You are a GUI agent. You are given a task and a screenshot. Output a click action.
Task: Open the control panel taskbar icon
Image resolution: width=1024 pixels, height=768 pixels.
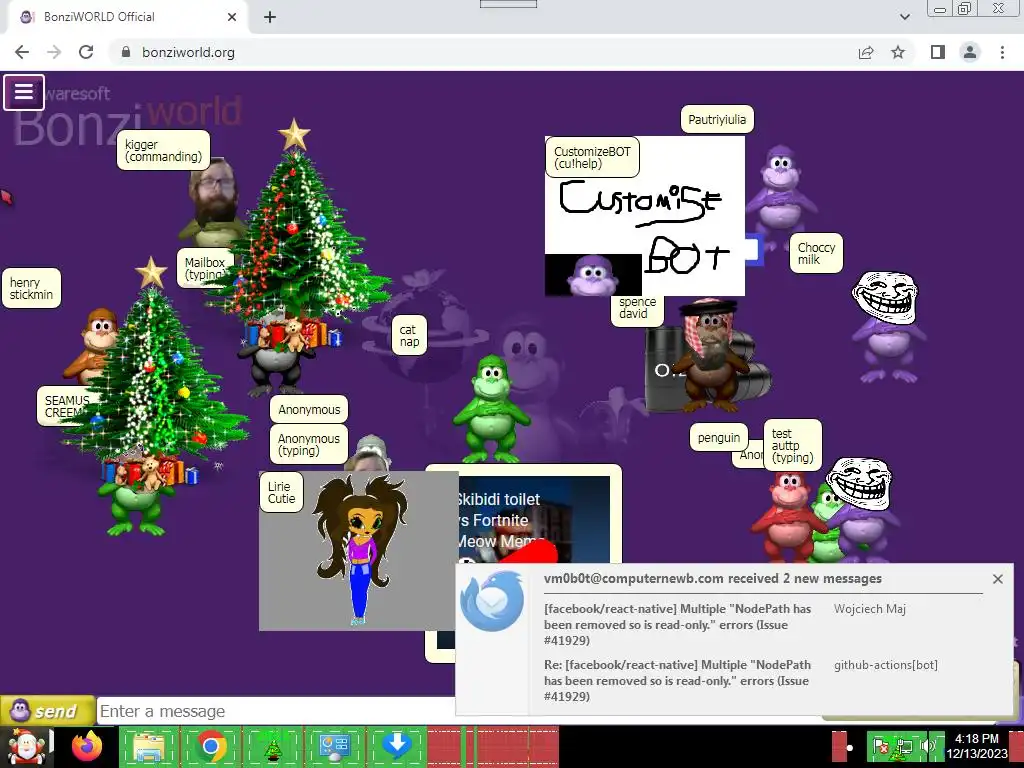(x=334, y=746)
